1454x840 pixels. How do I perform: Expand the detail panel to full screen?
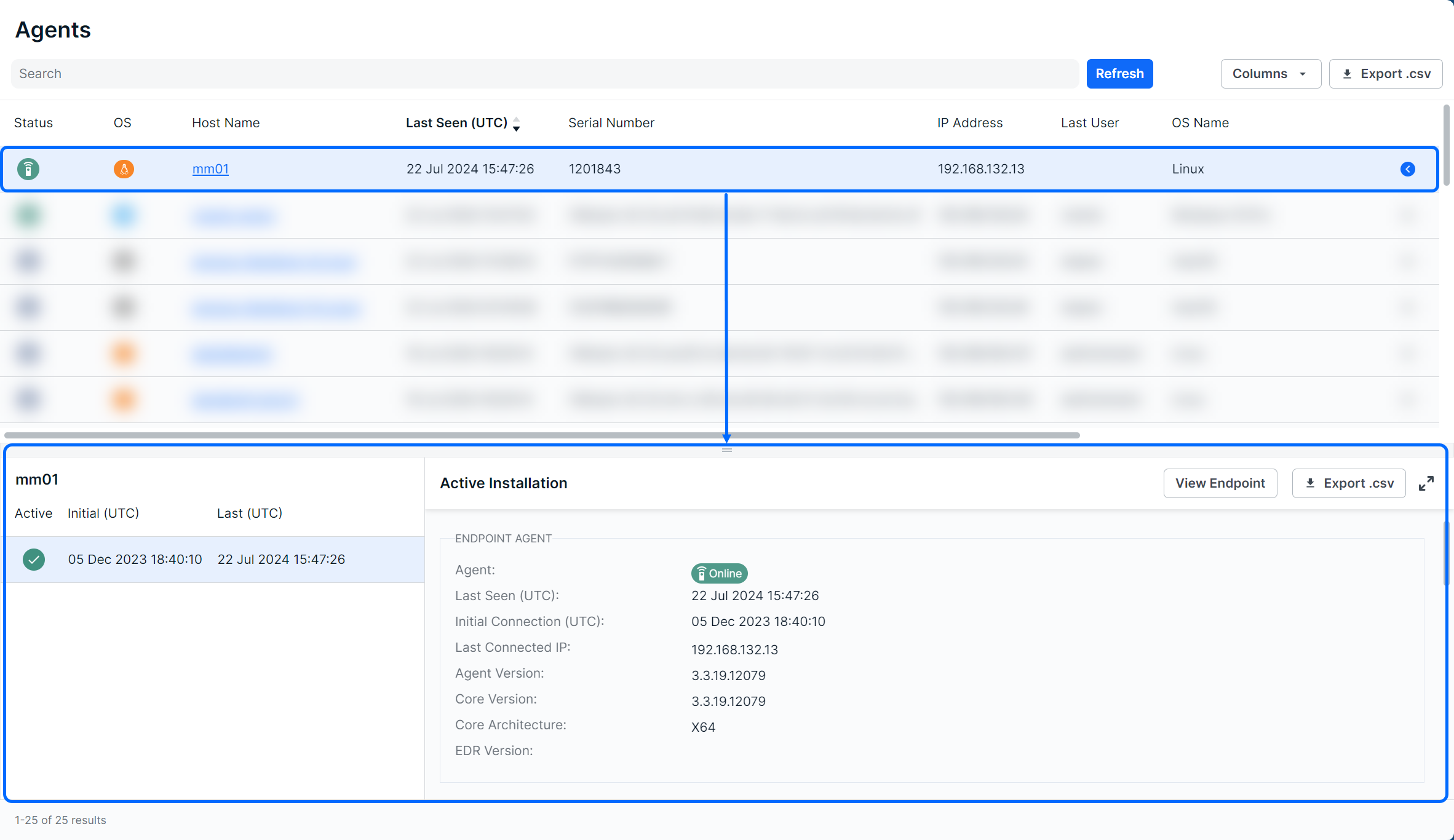tap(1426, 483)
